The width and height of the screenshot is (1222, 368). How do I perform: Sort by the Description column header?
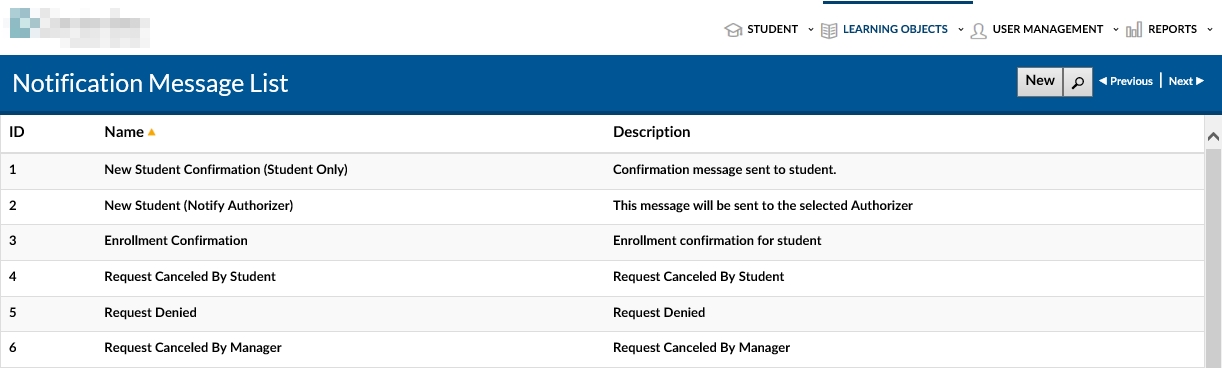651,132
